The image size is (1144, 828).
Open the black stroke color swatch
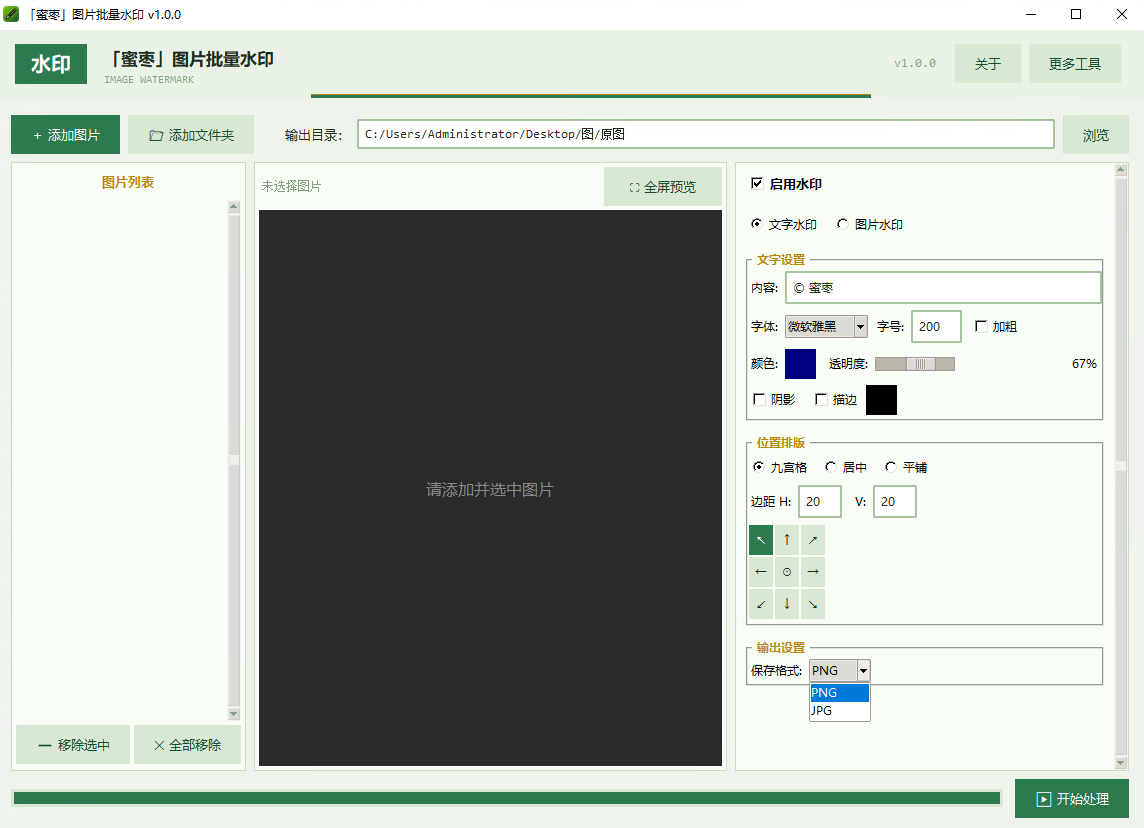tap(881, 400)
